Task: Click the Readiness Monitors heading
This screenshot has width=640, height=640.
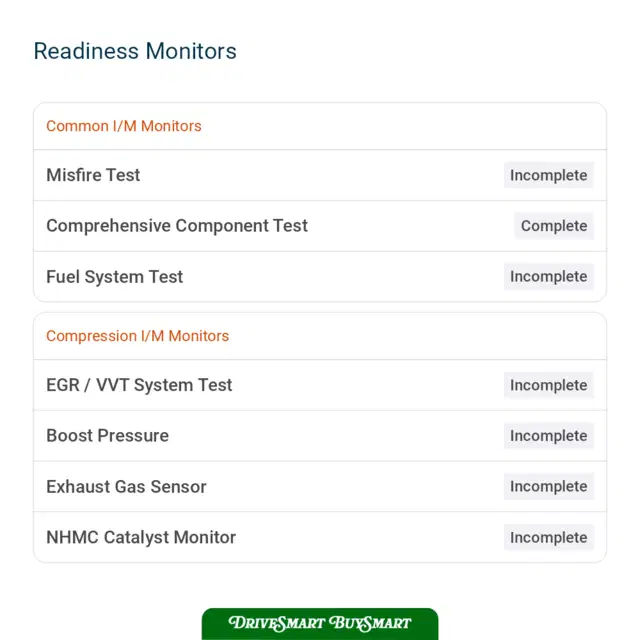Action: click(x=135, y=51)
